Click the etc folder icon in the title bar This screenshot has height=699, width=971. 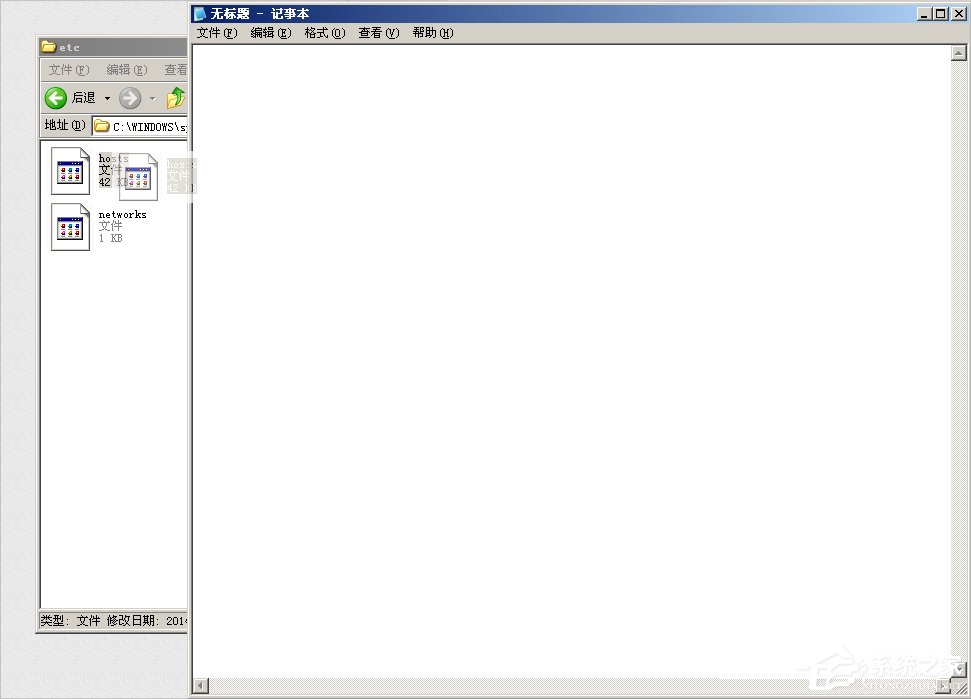point(49,45)
